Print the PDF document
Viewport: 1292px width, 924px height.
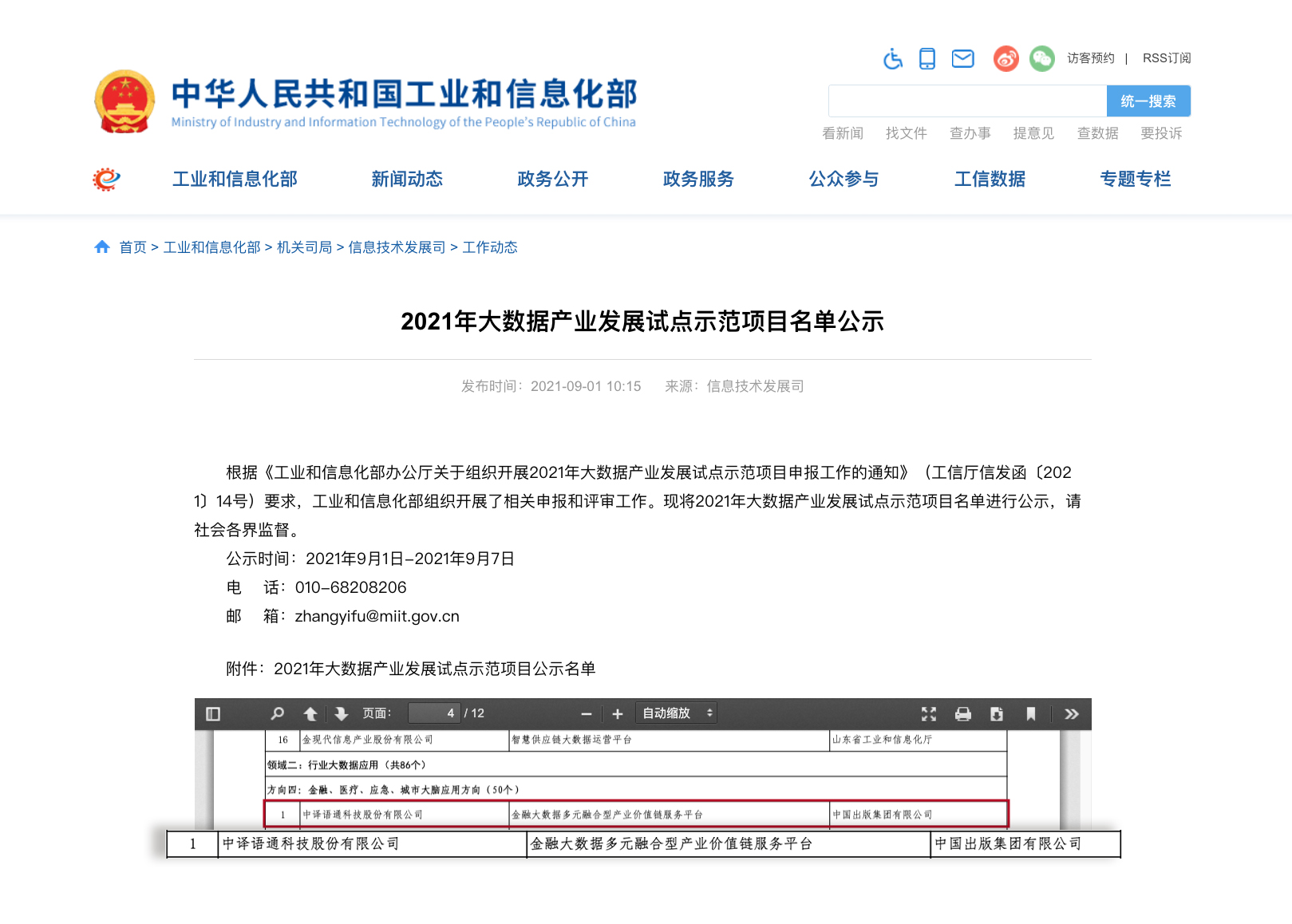click(963, 713)
